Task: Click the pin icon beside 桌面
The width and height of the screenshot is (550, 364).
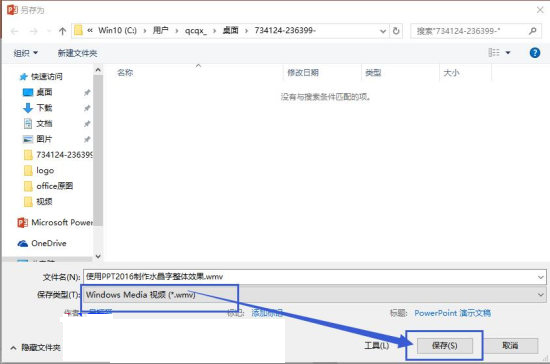Action: (x=87, y=93)
